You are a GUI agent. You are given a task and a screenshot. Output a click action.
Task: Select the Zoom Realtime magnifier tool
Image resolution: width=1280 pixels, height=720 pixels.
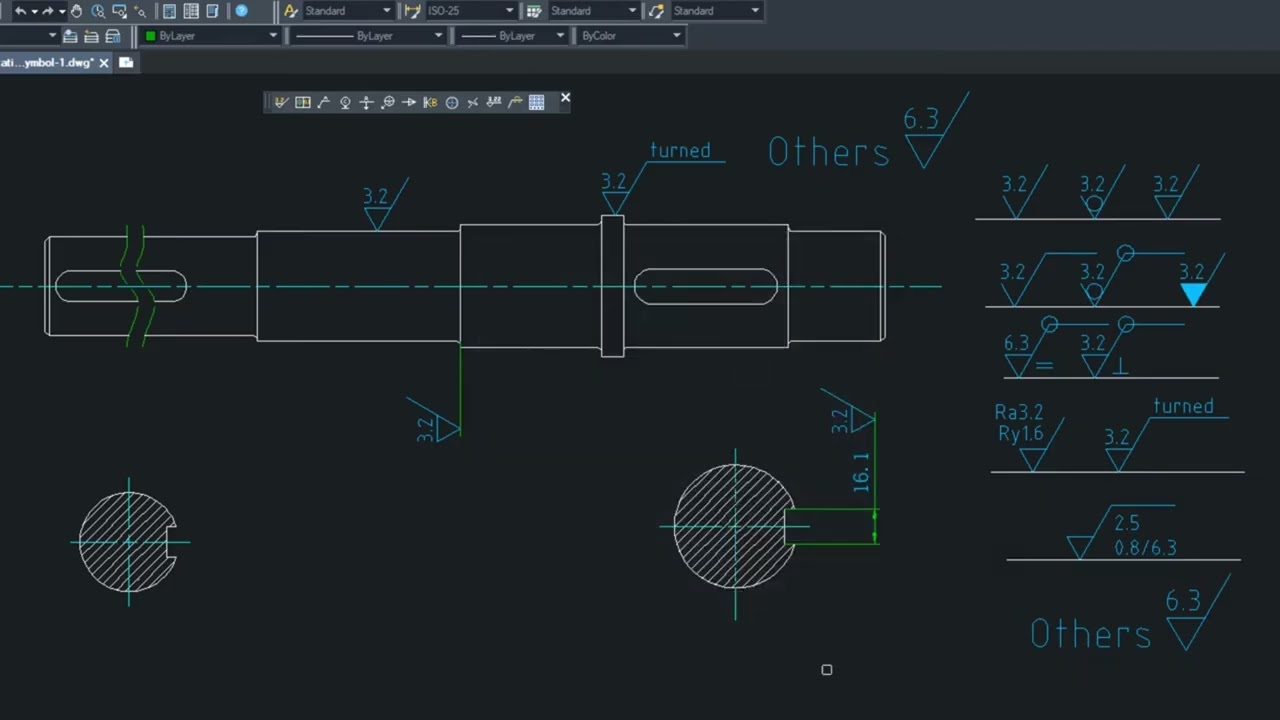pos(98,11)
